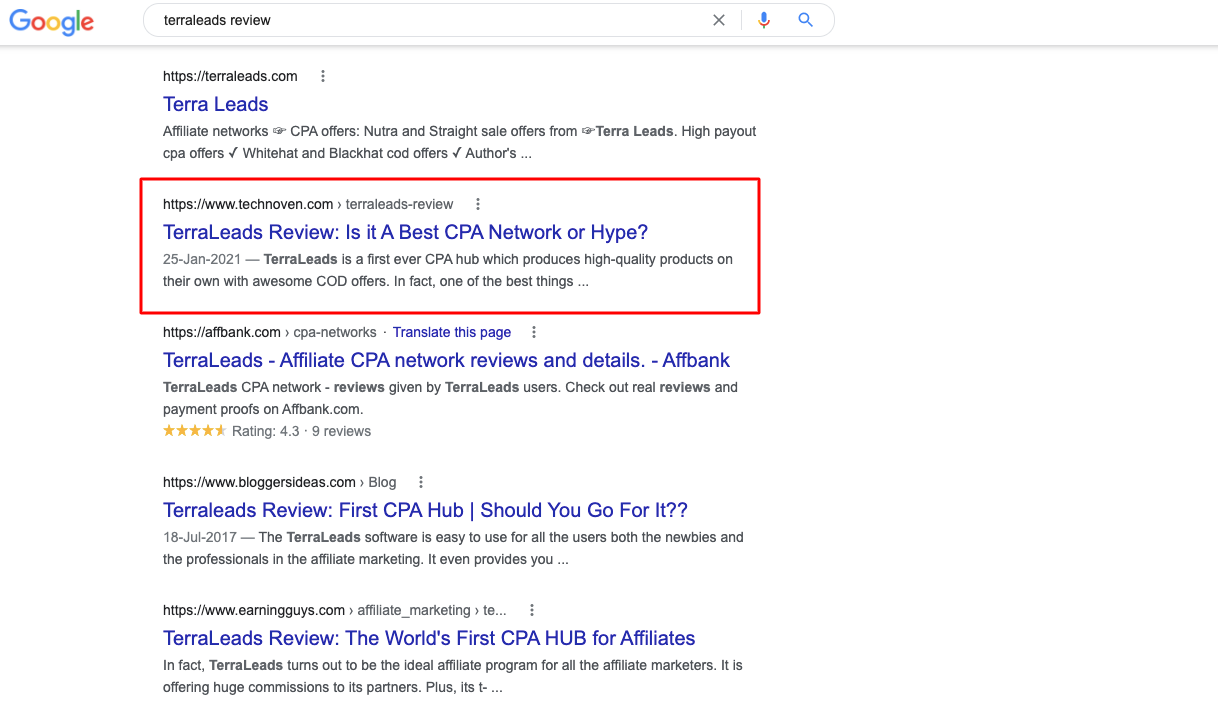
Task: Open three-dot menu for affbank.com result
Action: click(x=534, y=332)
